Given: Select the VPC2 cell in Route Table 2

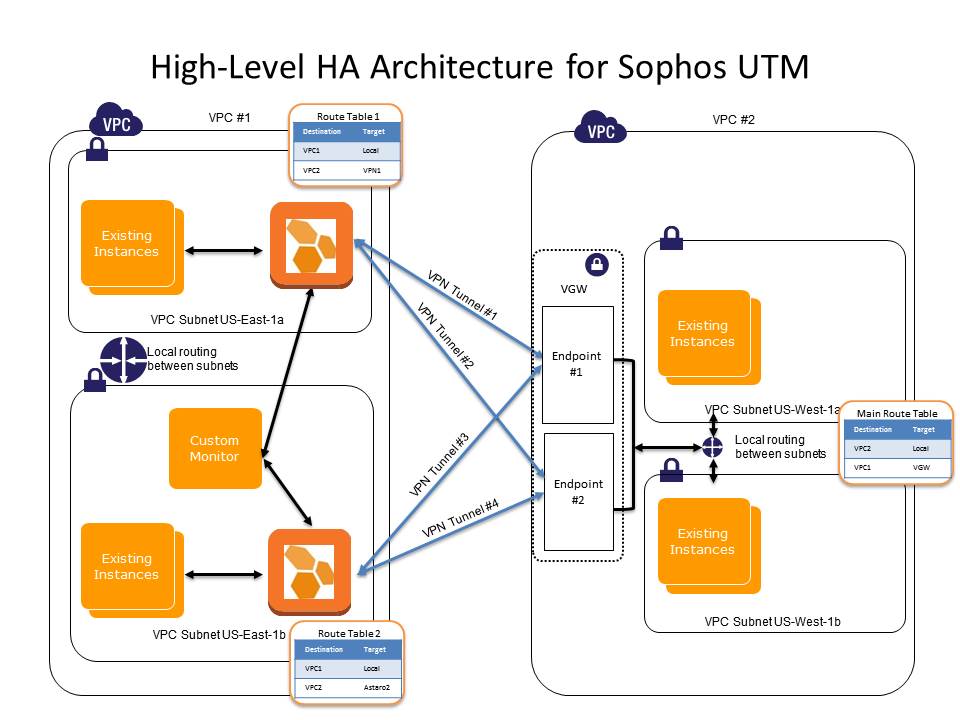Looking at the screenshot, I should [313, 688].
